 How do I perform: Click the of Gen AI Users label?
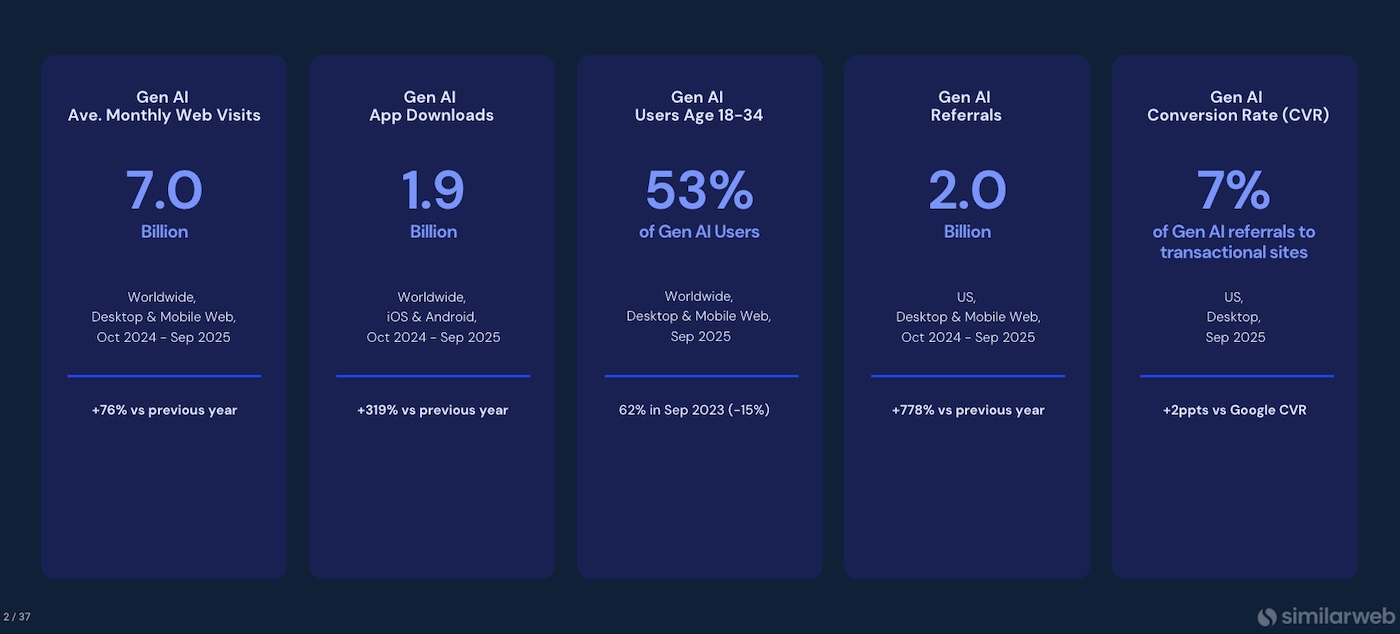coord(699,232)
